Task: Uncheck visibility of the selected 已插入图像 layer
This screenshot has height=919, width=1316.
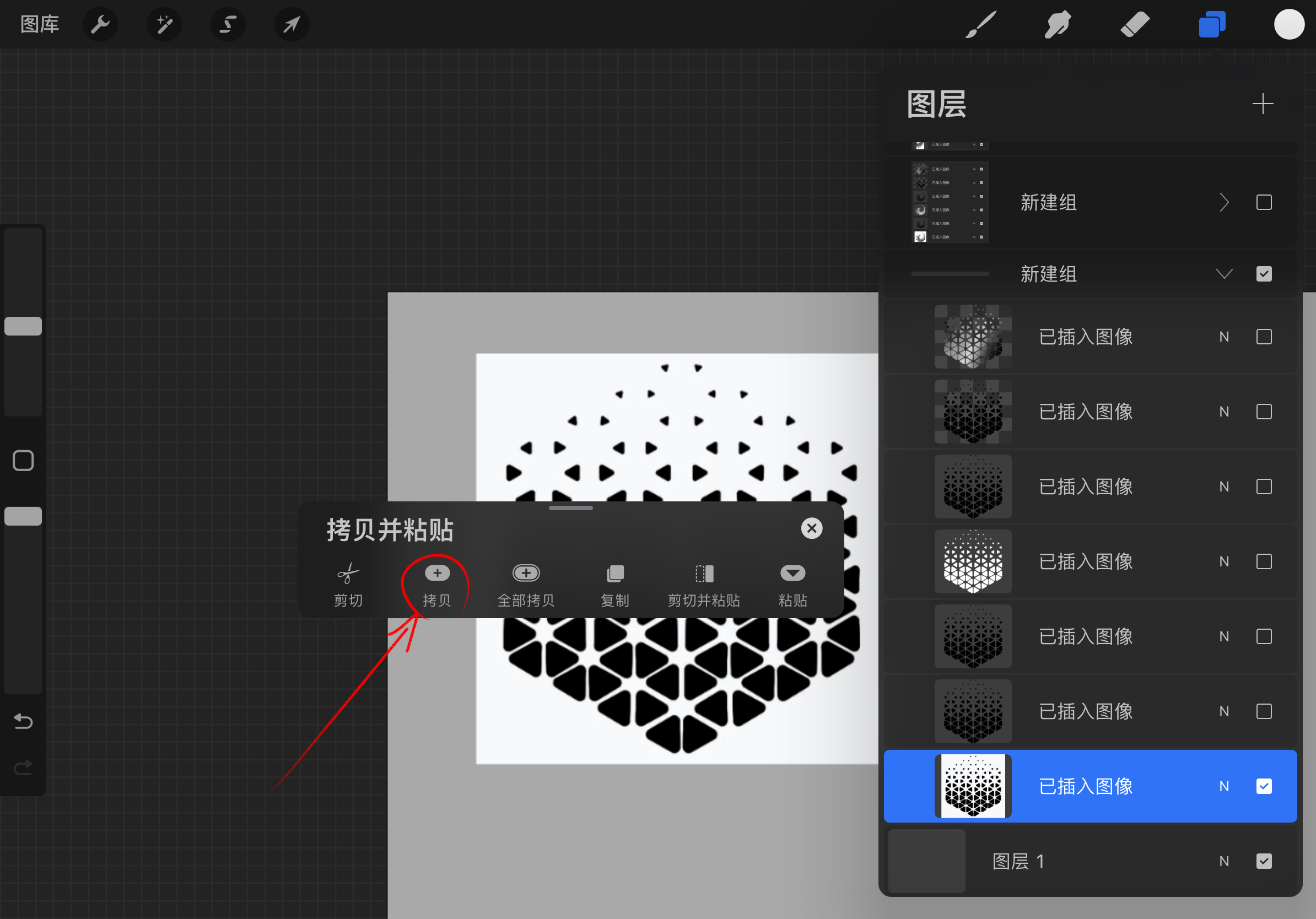Action: [x=1265, y=786]
